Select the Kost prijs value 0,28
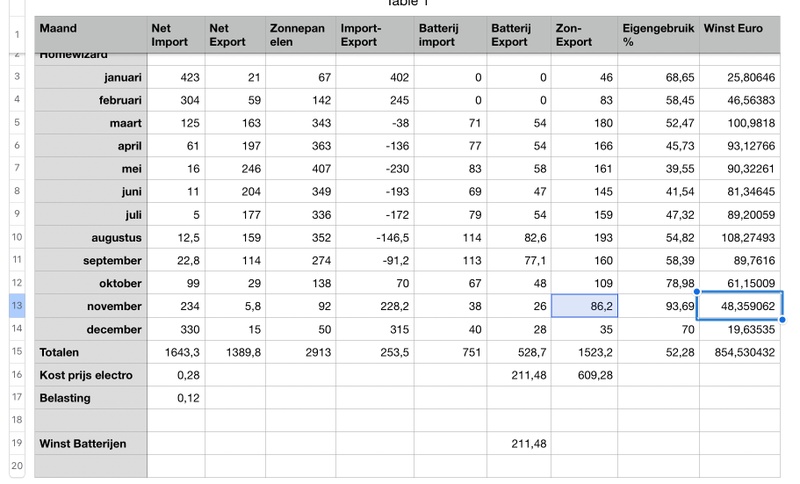Viewport: 800px width, 484px height. (176, 375)
